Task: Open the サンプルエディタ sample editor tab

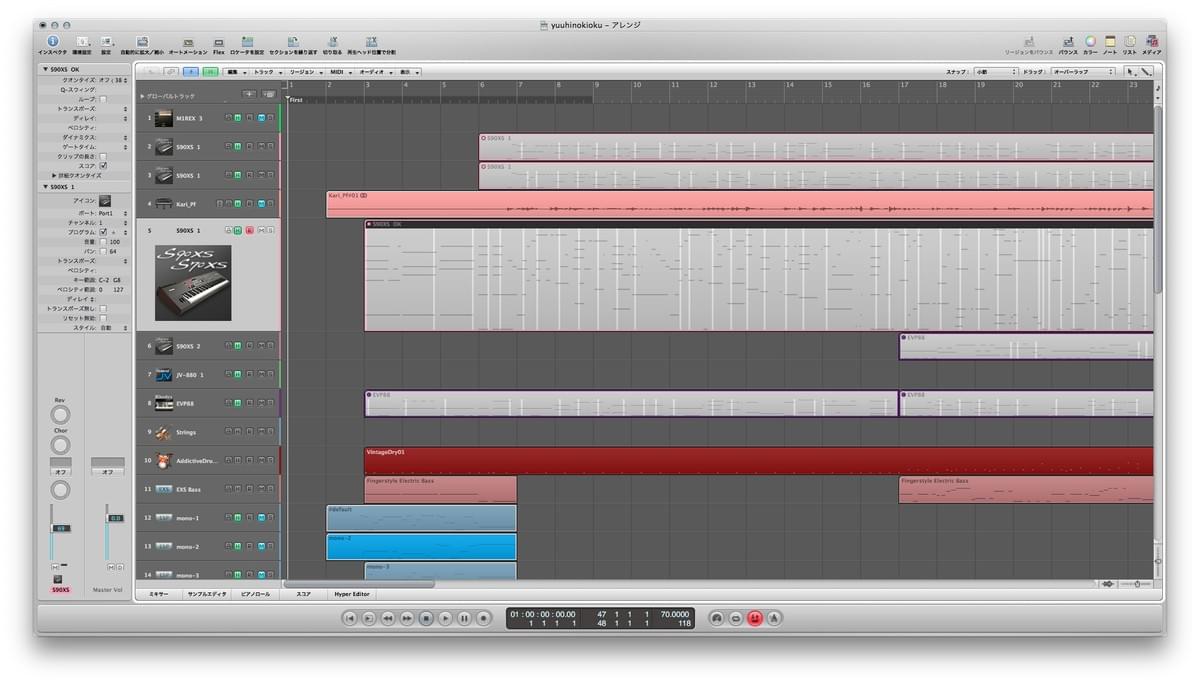Action: tap(207, 594)
